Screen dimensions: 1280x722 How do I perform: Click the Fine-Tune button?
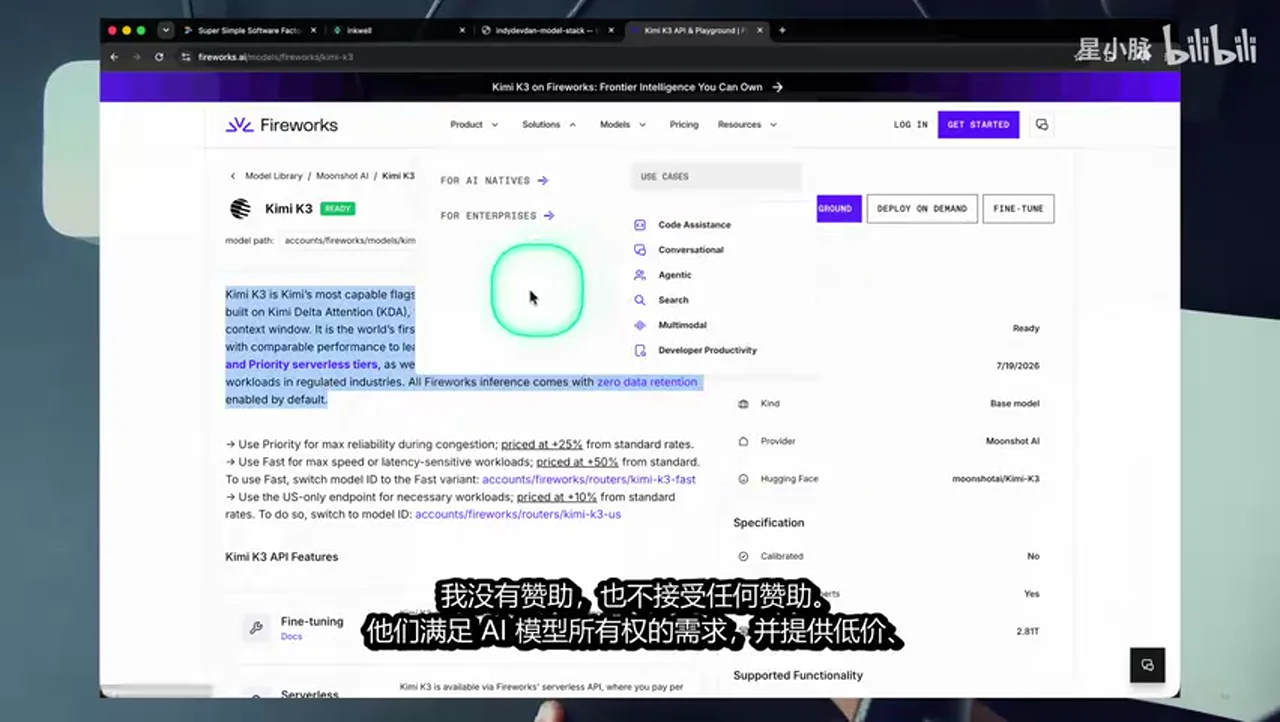tap(1018, 209)
